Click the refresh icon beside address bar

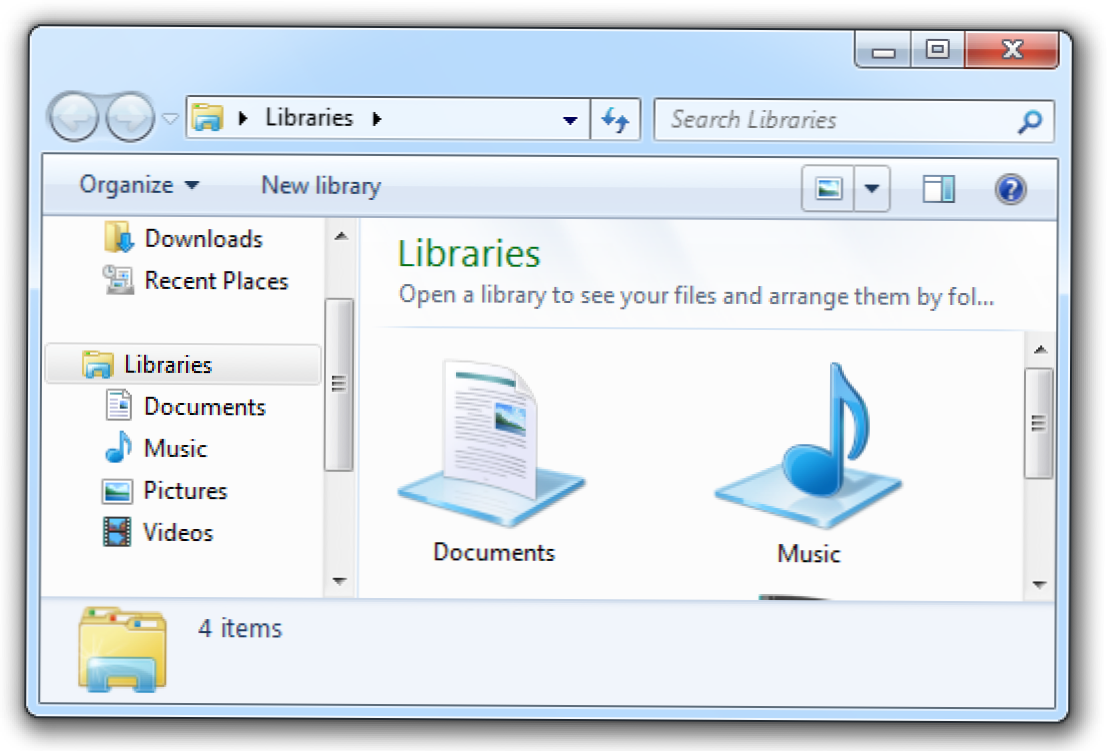[x=615, y=120]
